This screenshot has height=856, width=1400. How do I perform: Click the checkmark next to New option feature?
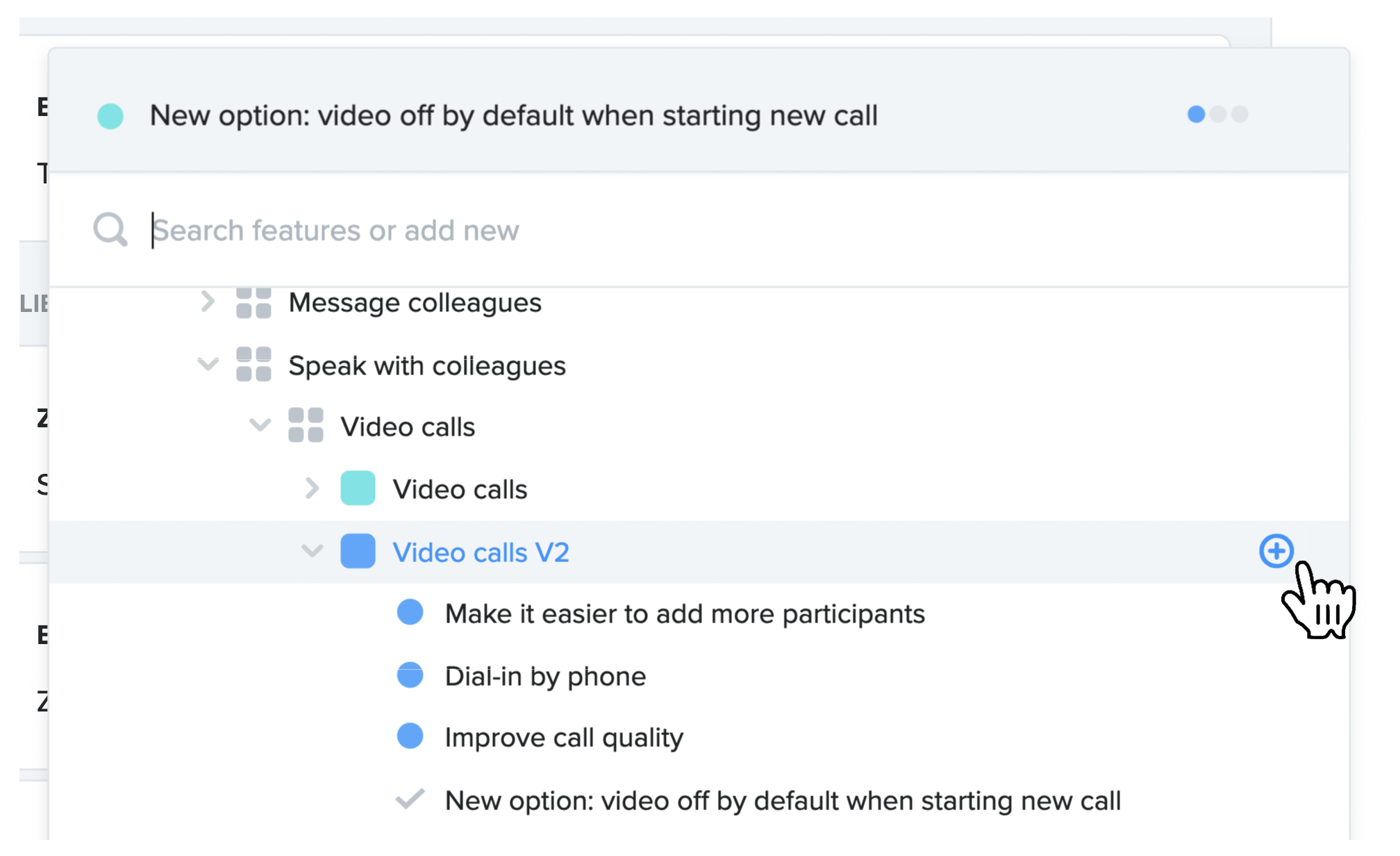(410, 800)
